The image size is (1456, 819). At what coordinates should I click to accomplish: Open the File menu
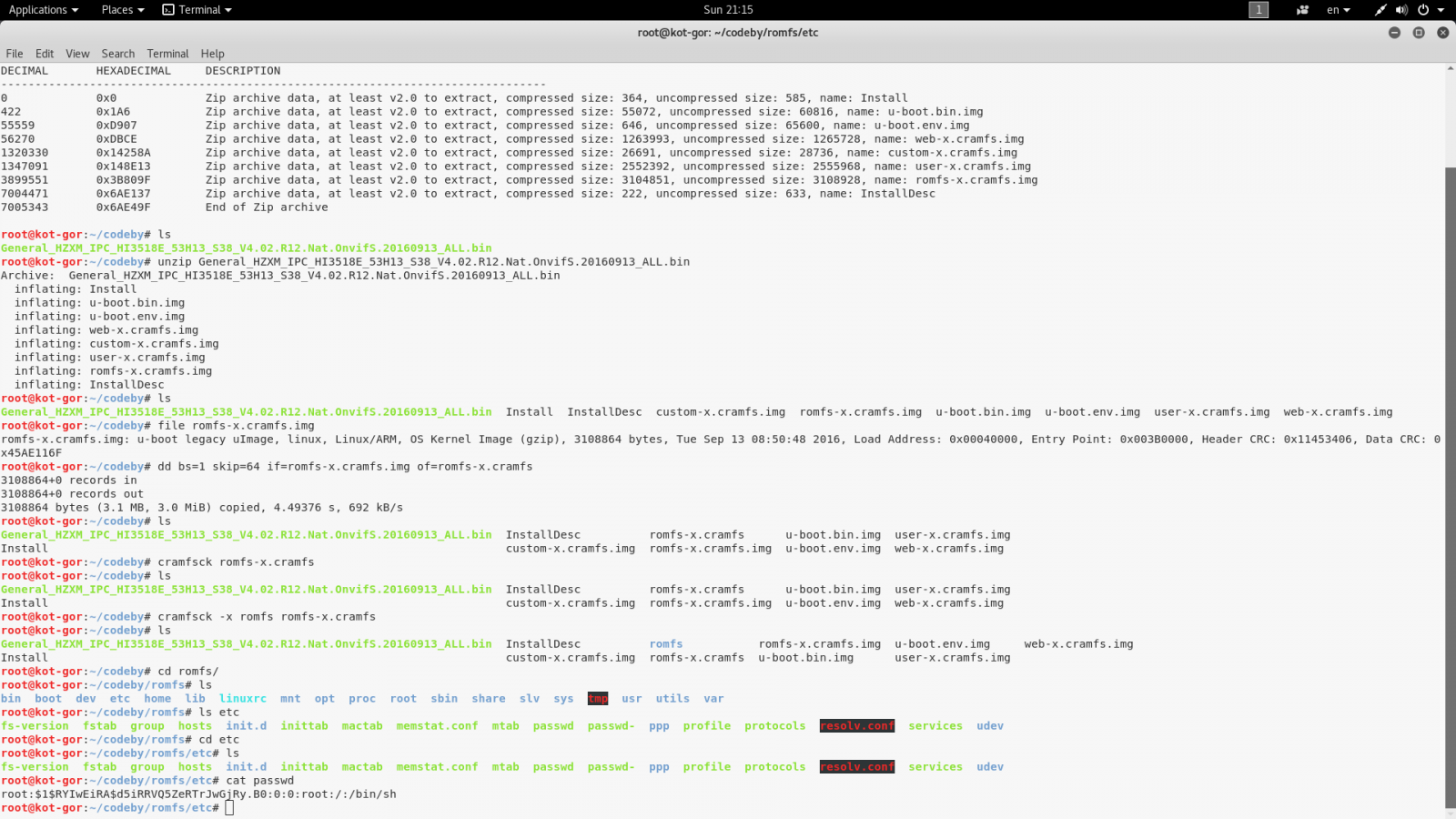pos(15,54)
